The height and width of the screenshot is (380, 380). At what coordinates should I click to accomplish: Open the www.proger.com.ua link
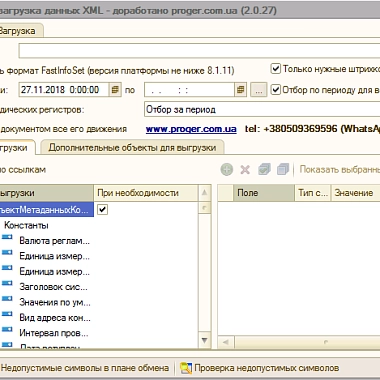(x=191, y=129)
